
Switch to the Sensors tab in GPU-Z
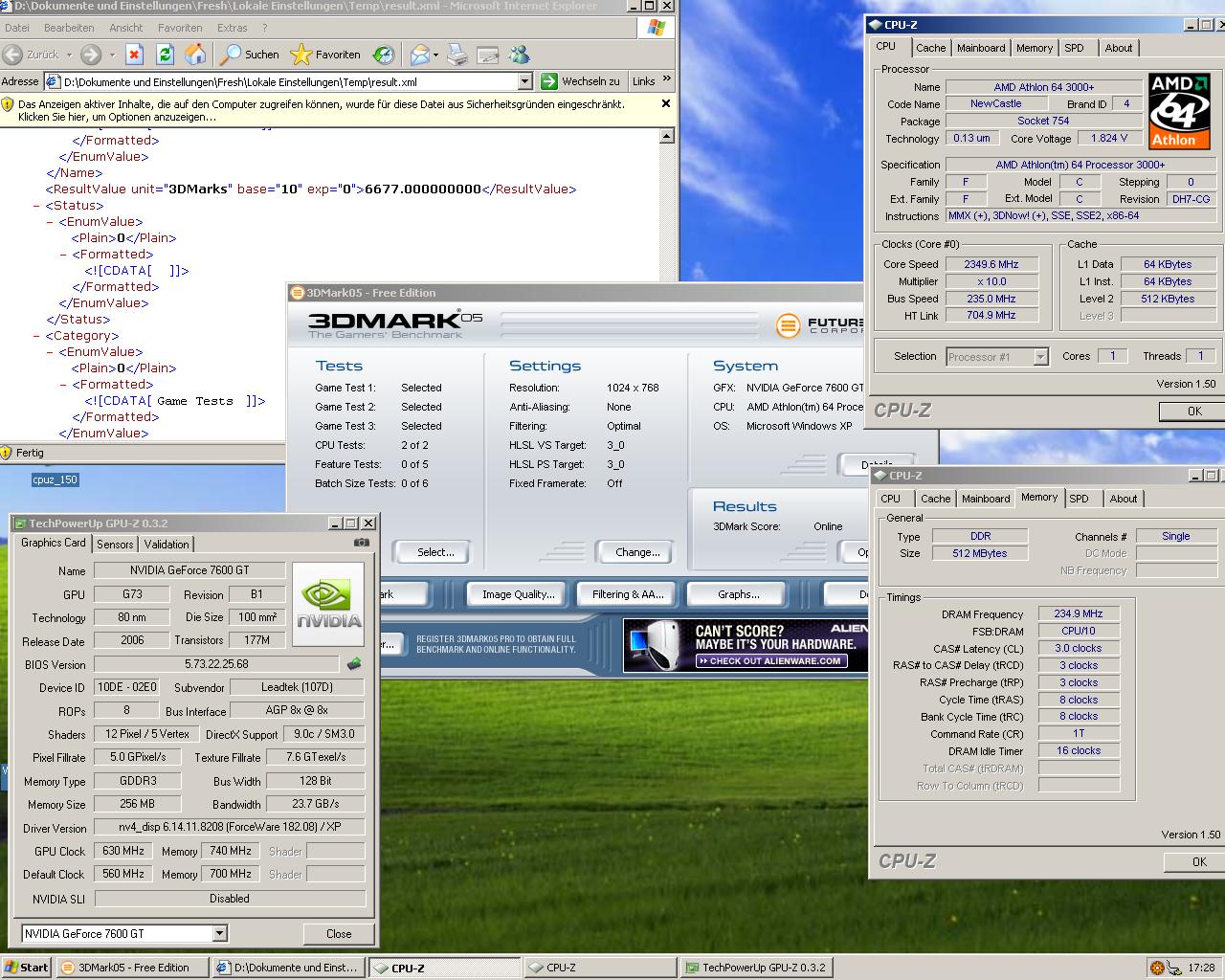(115, 544)
